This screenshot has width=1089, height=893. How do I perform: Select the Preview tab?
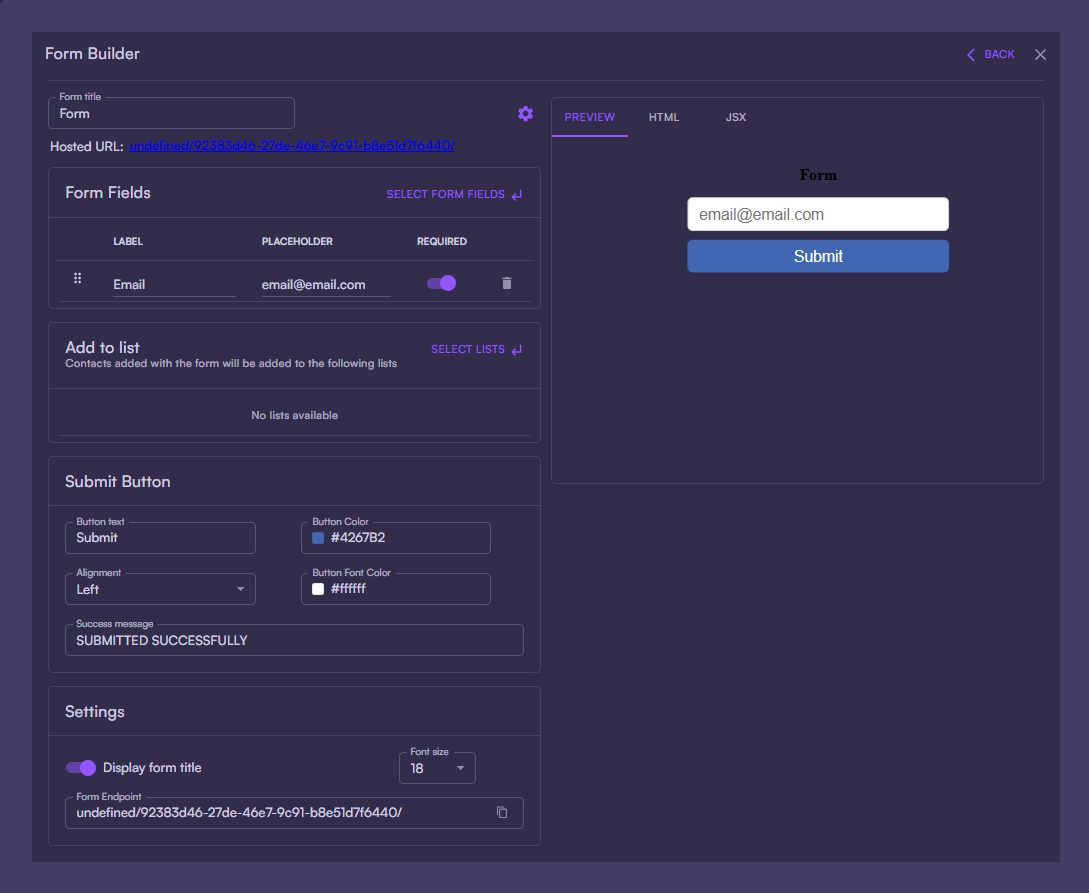point(589,118)
